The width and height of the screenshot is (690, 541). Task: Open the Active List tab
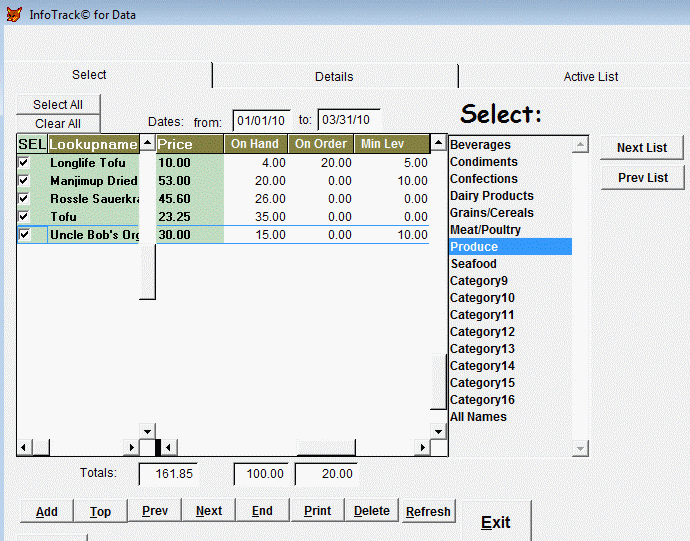[590, 76]
